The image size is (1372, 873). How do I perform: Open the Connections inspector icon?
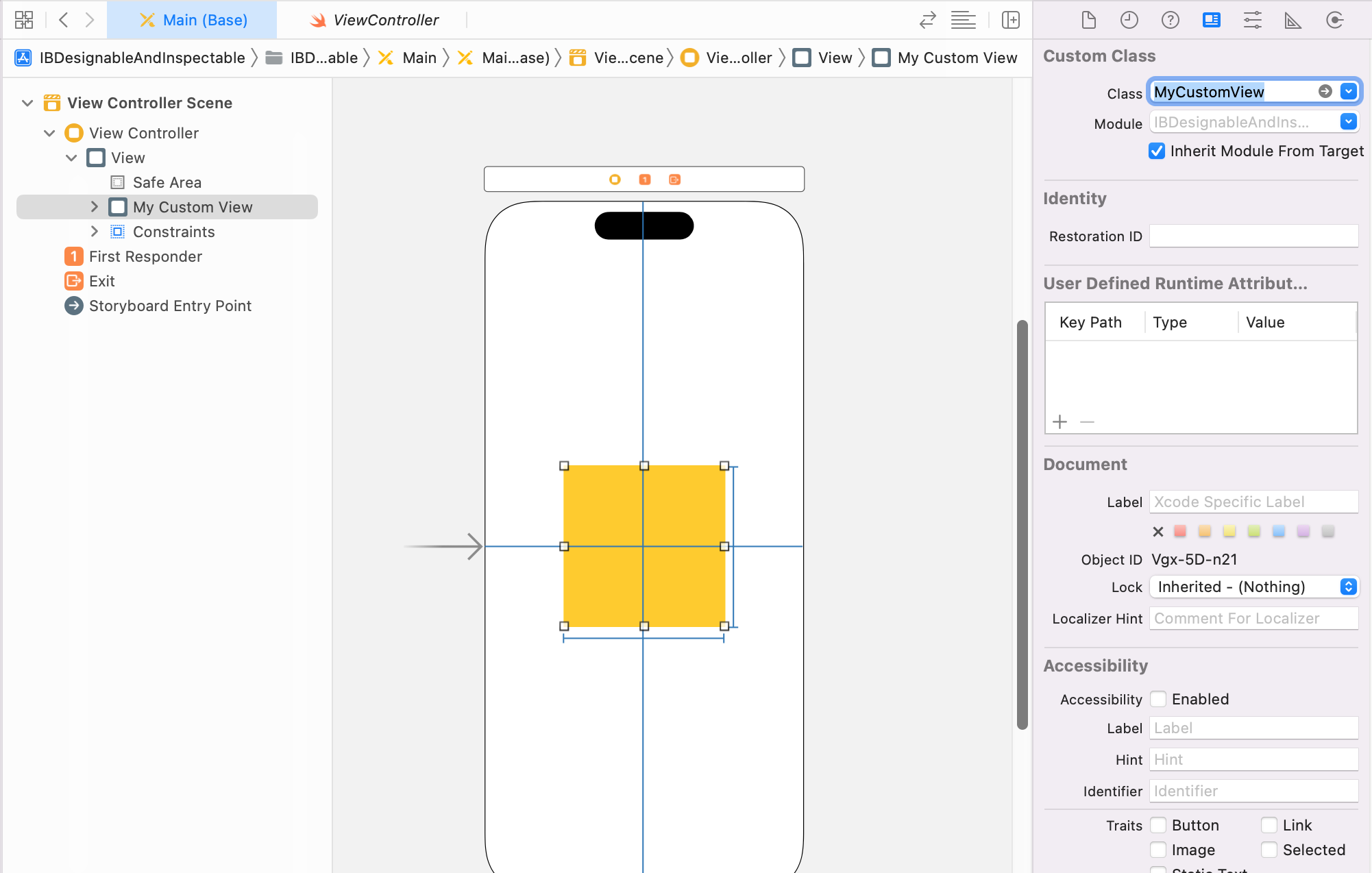pos(1334,20)
